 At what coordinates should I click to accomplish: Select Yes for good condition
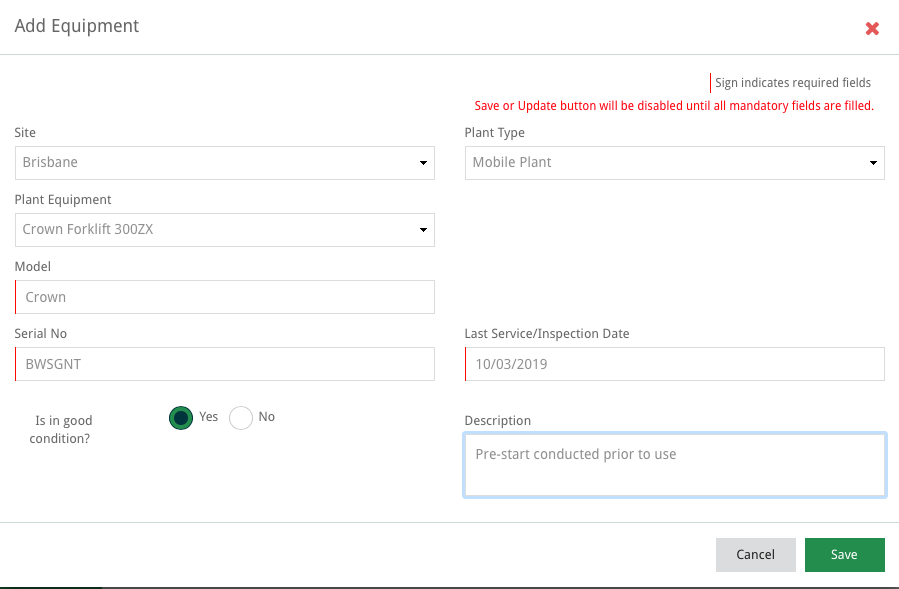click(181, 418)
